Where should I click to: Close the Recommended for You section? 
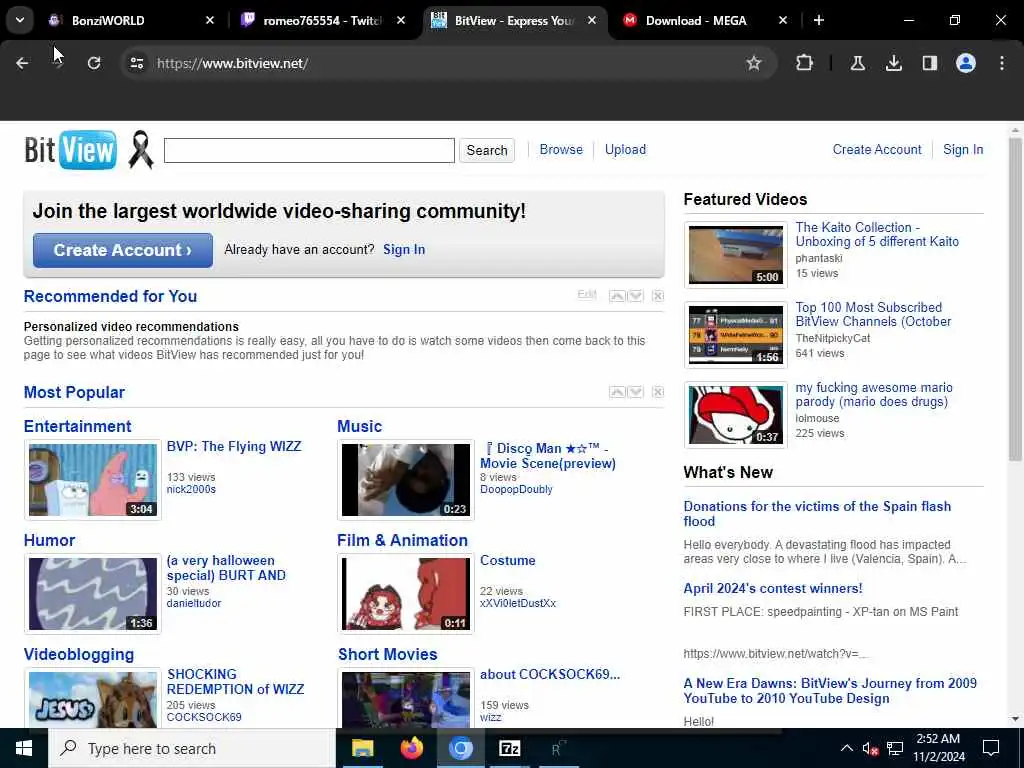tap(658, 296)
